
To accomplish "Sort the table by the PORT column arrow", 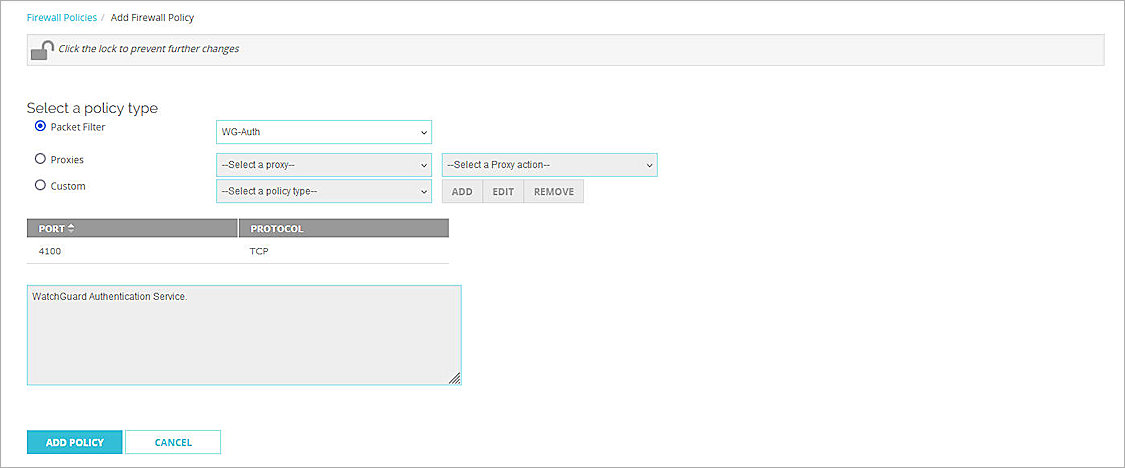I will [x=71, y=229].
